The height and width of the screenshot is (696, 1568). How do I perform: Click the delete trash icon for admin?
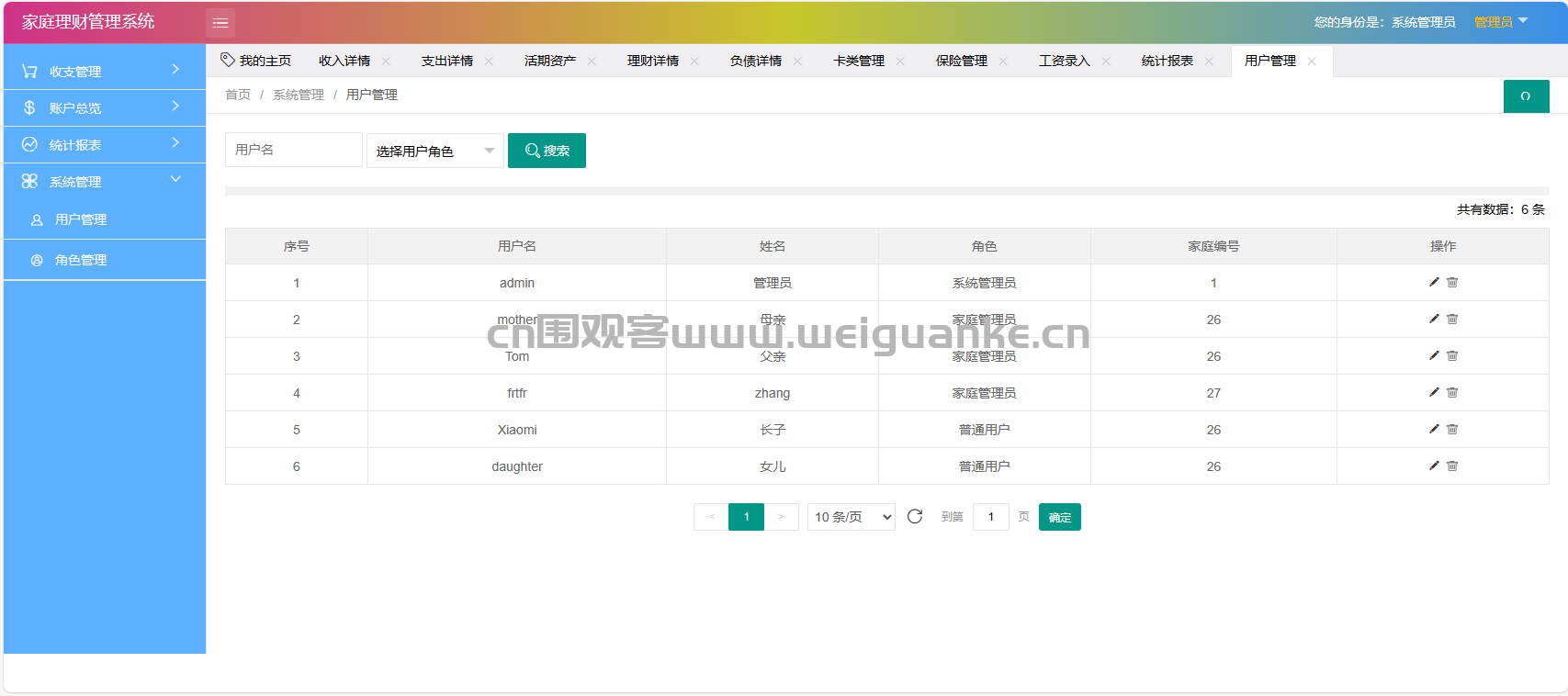(1452, 282)
